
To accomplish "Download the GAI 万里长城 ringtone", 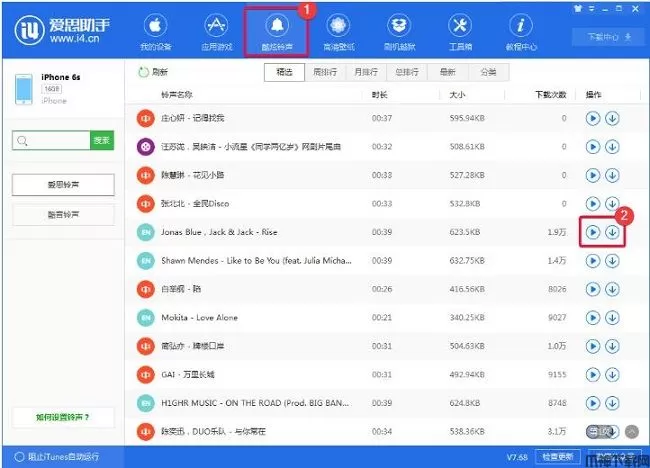I will 612,374.
